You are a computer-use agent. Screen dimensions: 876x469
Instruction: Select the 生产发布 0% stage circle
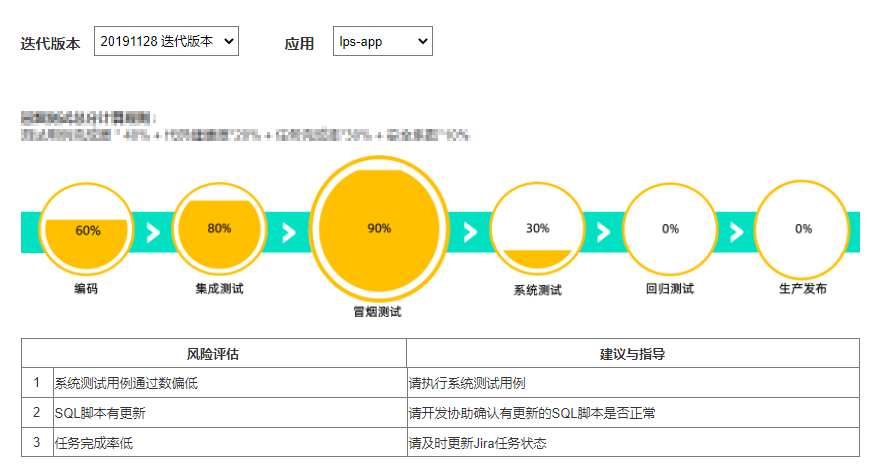(x=802, y=229)
